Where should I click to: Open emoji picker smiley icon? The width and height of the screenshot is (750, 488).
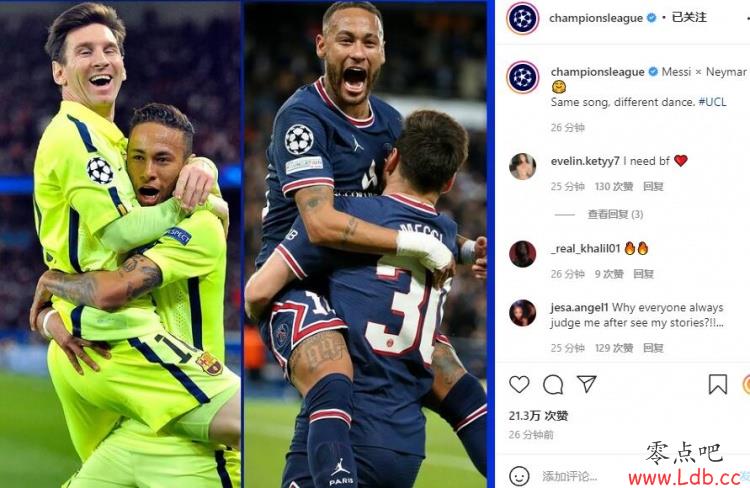tap(519, 476)
